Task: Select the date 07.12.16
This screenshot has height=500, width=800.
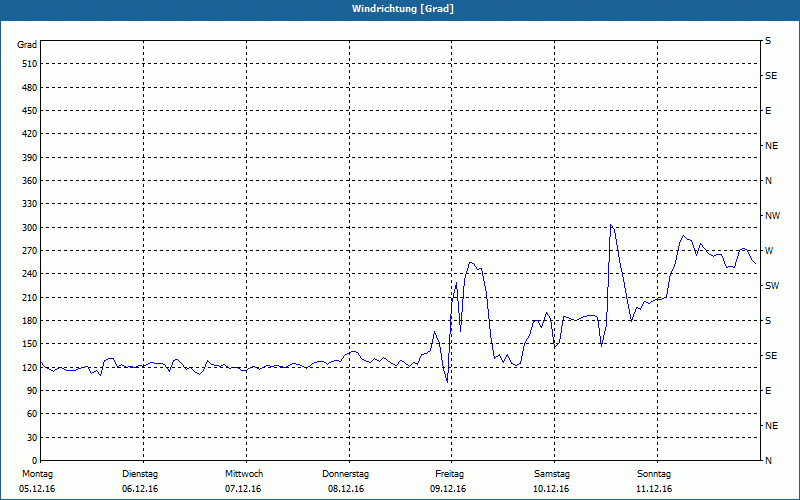Action: coord(243,489)
